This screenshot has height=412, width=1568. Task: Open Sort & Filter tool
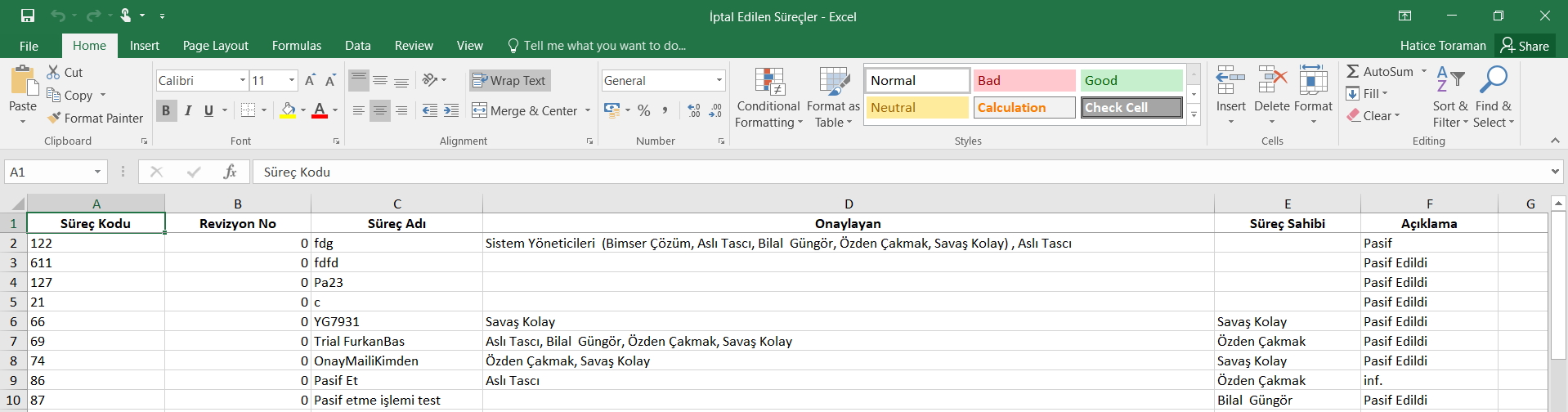(1449, 98)
